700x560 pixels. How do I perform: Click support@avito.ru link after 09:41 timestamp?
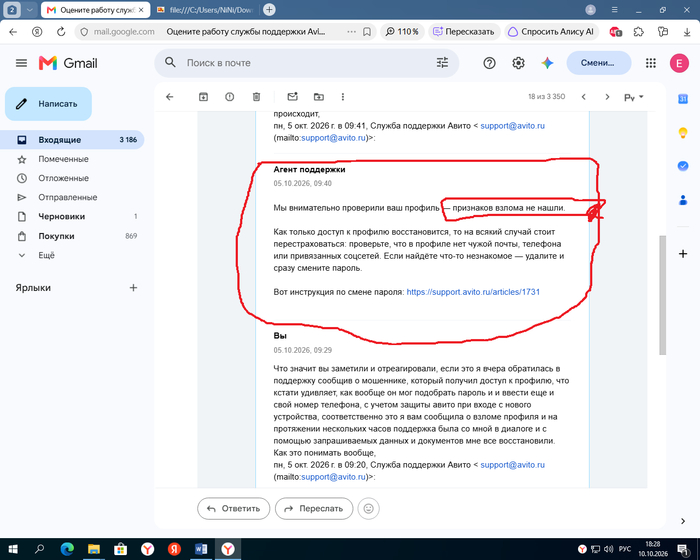click(512, 126)
